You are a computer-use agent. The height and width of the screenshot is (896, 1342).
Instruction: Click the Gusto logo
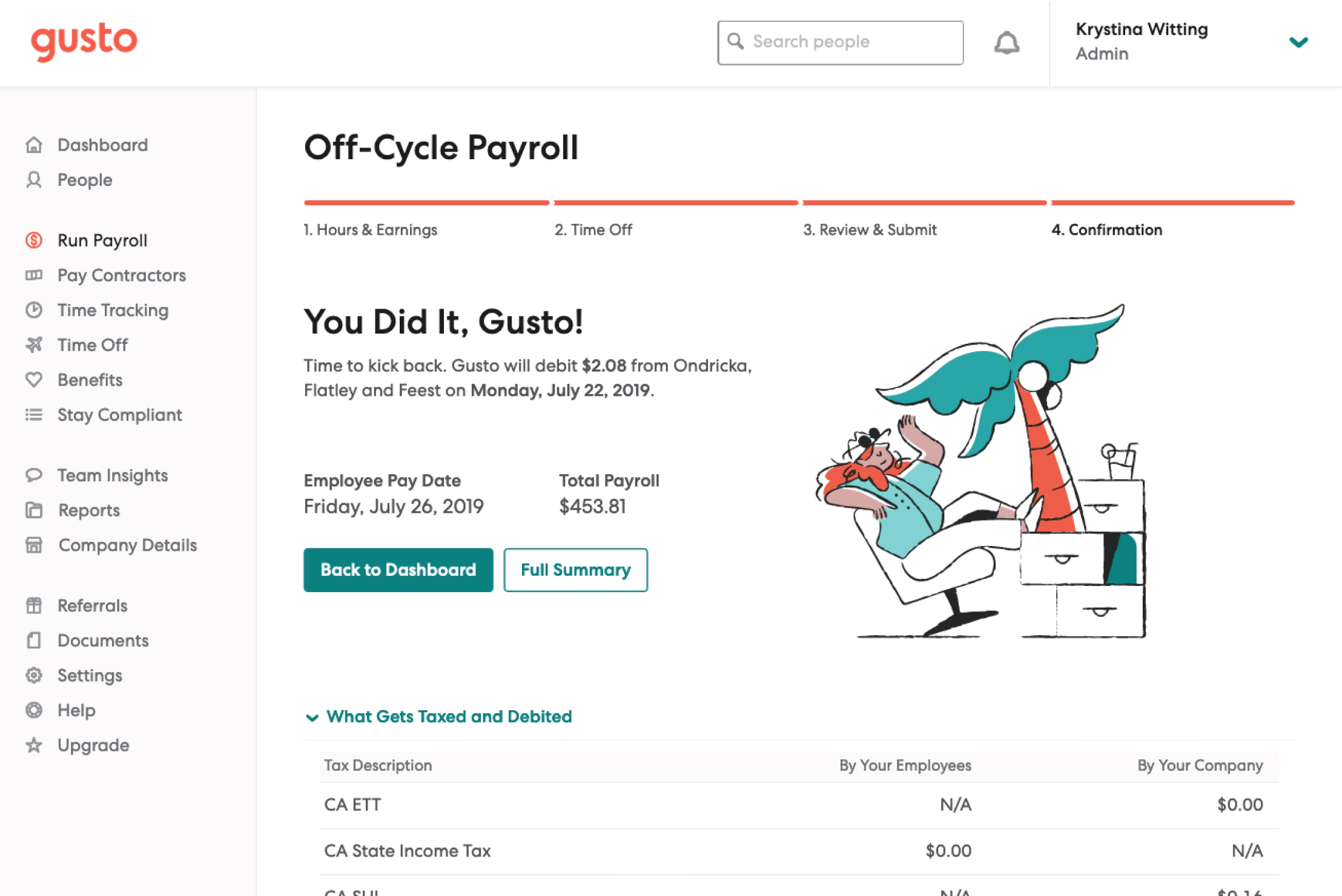pyautogui.click(x=84, y=41)
